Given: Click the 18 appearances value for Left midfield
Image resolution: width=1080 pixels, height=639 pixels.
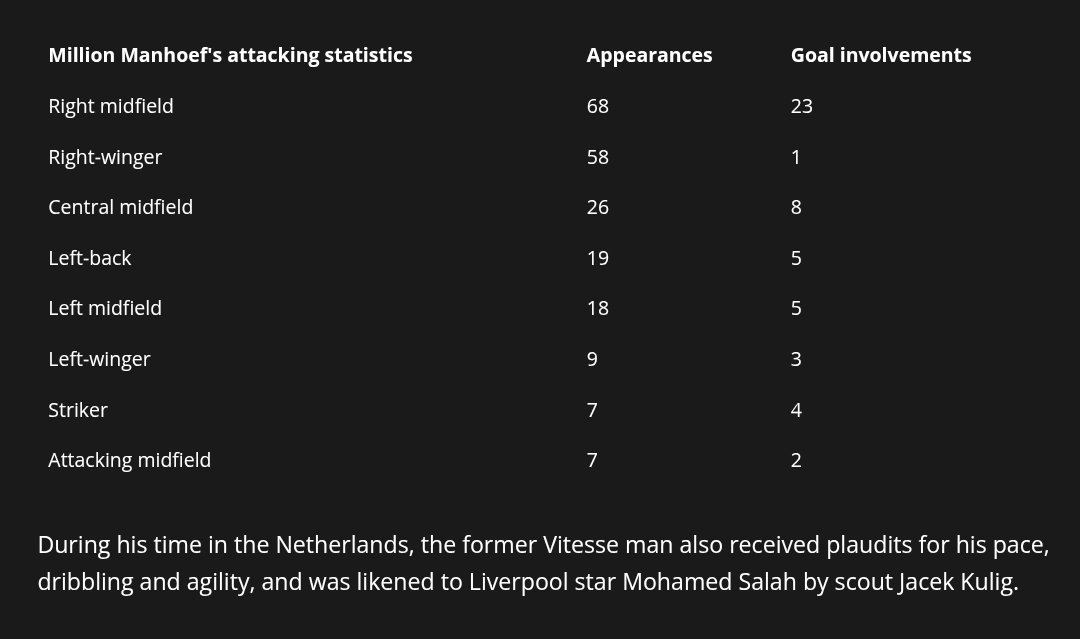Looking at the screenshot, I should click(598, 308).
